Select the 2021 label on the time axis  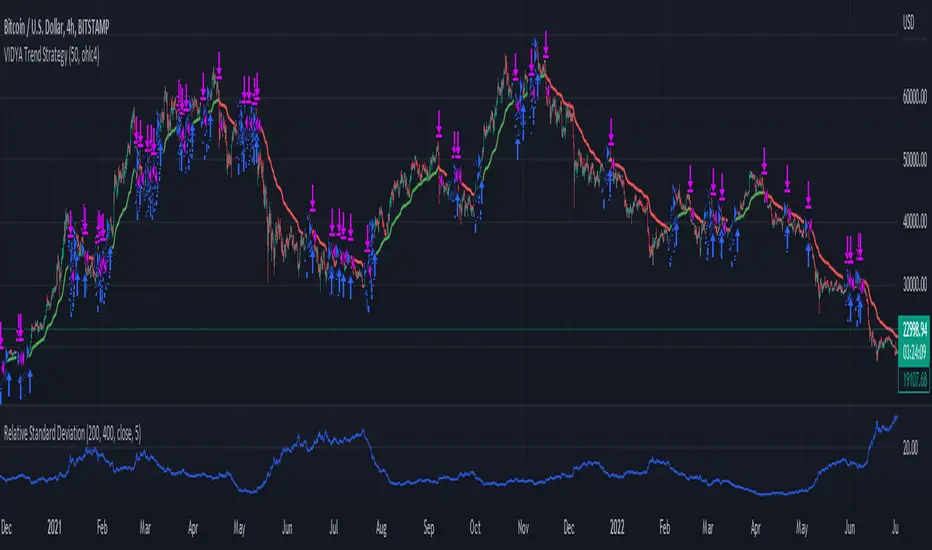coord(54,527)
